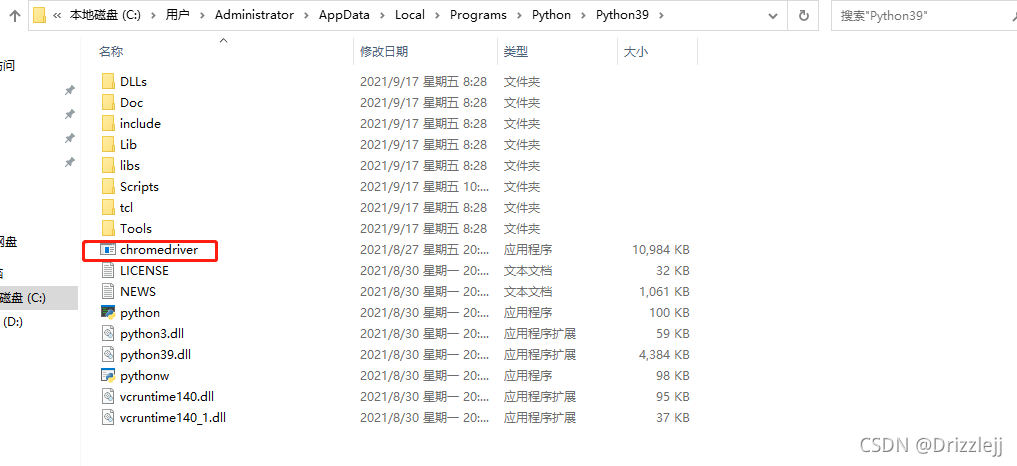Viewport: 1017px width, 466px height.
Task: Click the Up arrow navigation button
Action: click(14, 15)
